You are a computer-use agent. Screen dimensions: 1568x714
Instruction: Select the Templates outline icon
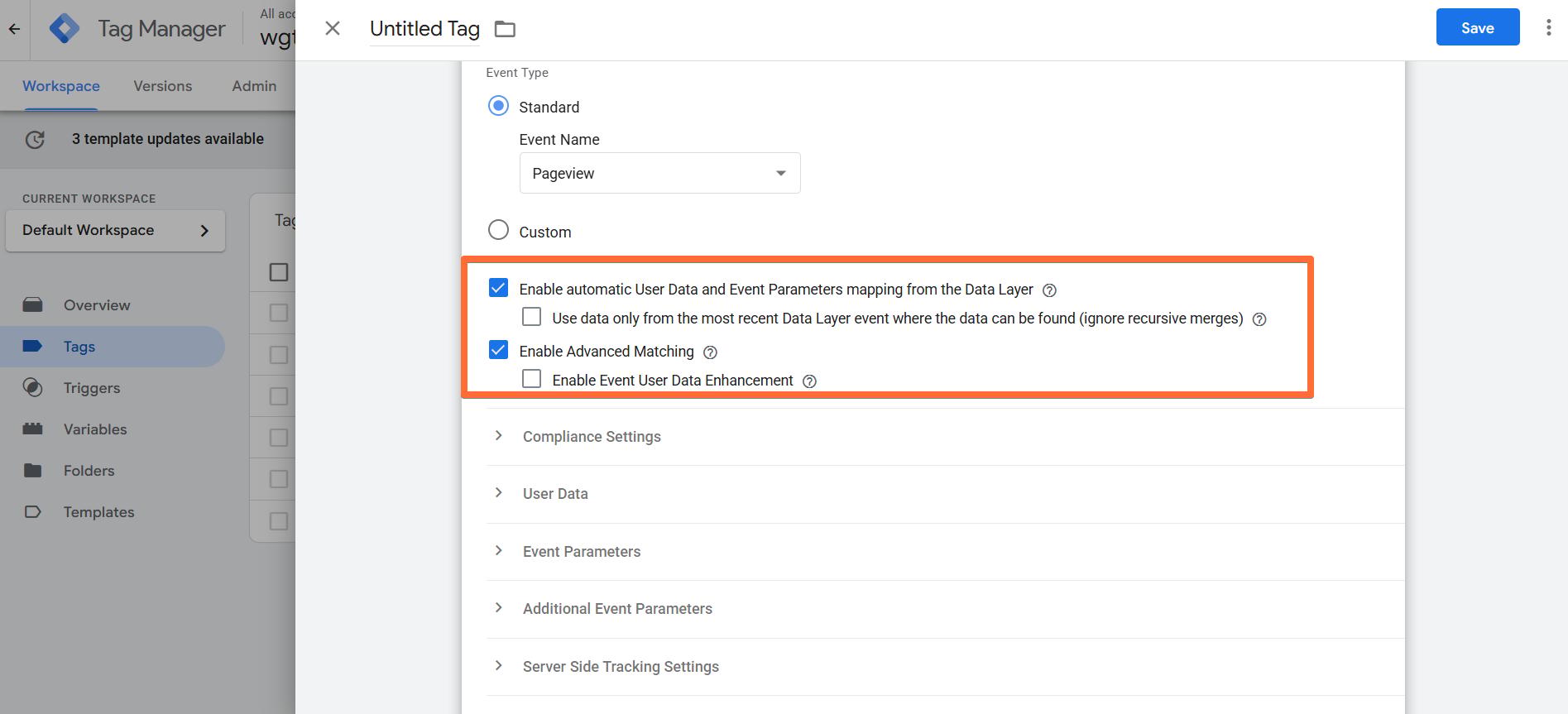(x=33, y=512)
